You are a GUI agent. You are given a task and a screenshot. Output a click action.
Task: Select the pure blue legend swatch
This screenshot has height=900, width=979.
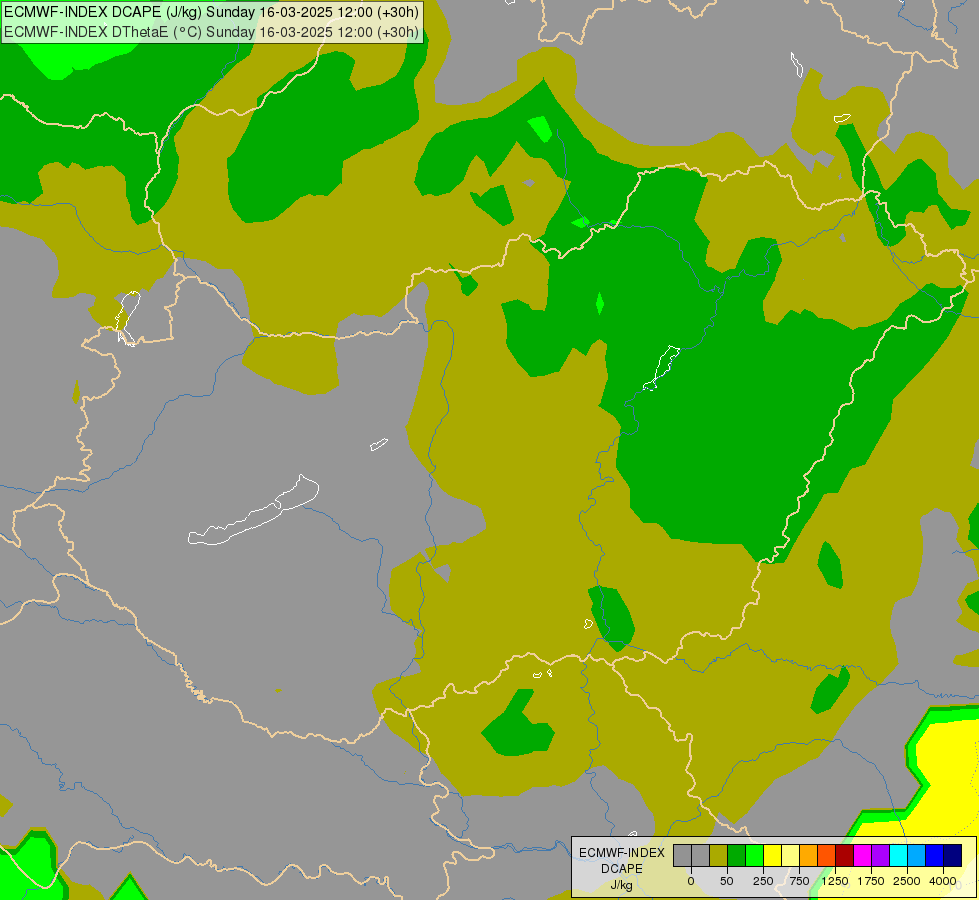click(x=934, y=855)
